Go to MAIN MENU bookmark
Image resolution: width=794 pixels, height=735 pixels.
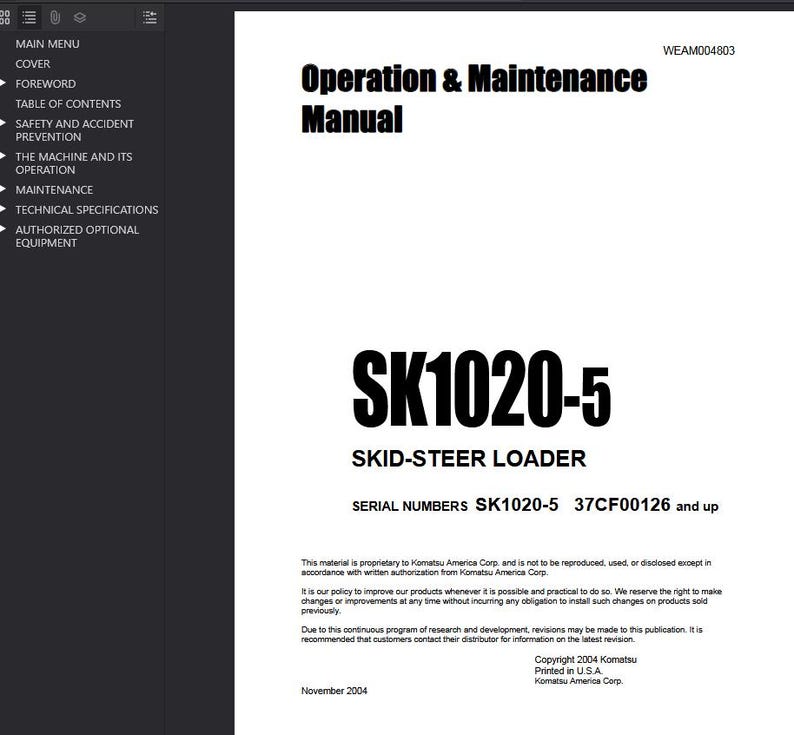pyautogui.click(x=47, y=44)
